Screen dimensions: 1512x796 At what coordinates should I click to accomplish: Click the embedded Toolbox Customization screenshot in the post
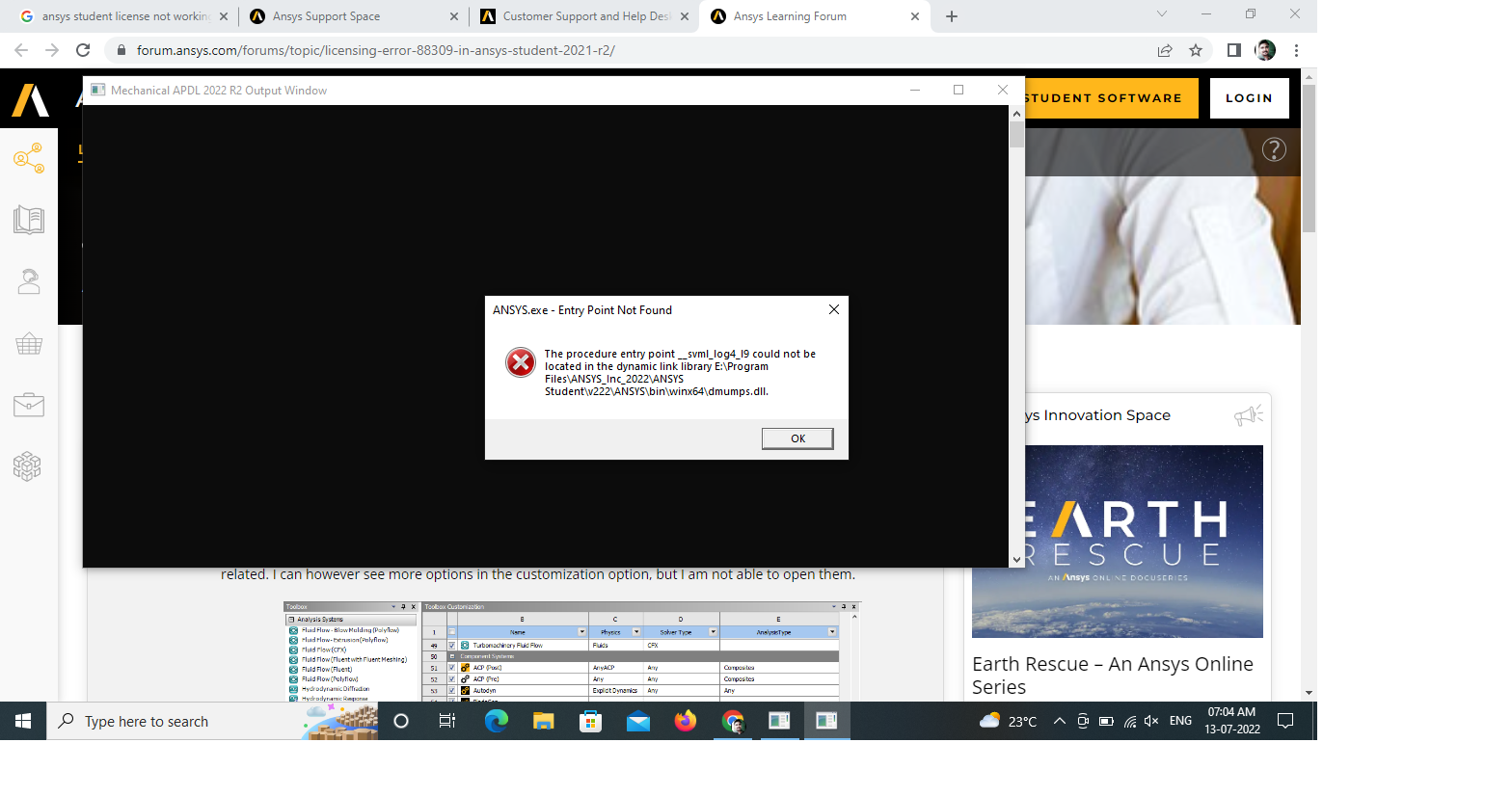click(571, 651)
